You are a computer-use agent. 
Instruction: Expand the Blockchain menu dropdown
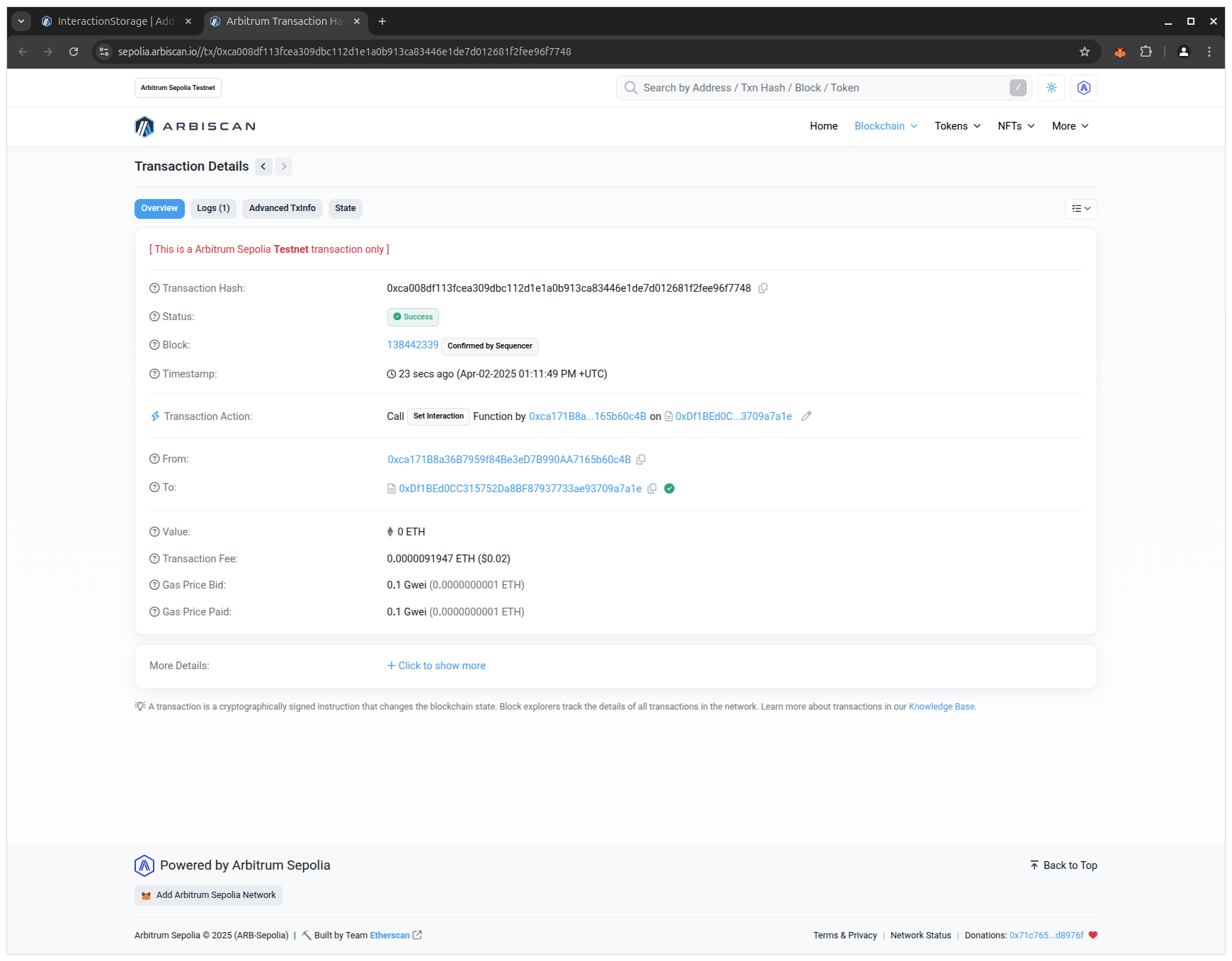(886, 126)
